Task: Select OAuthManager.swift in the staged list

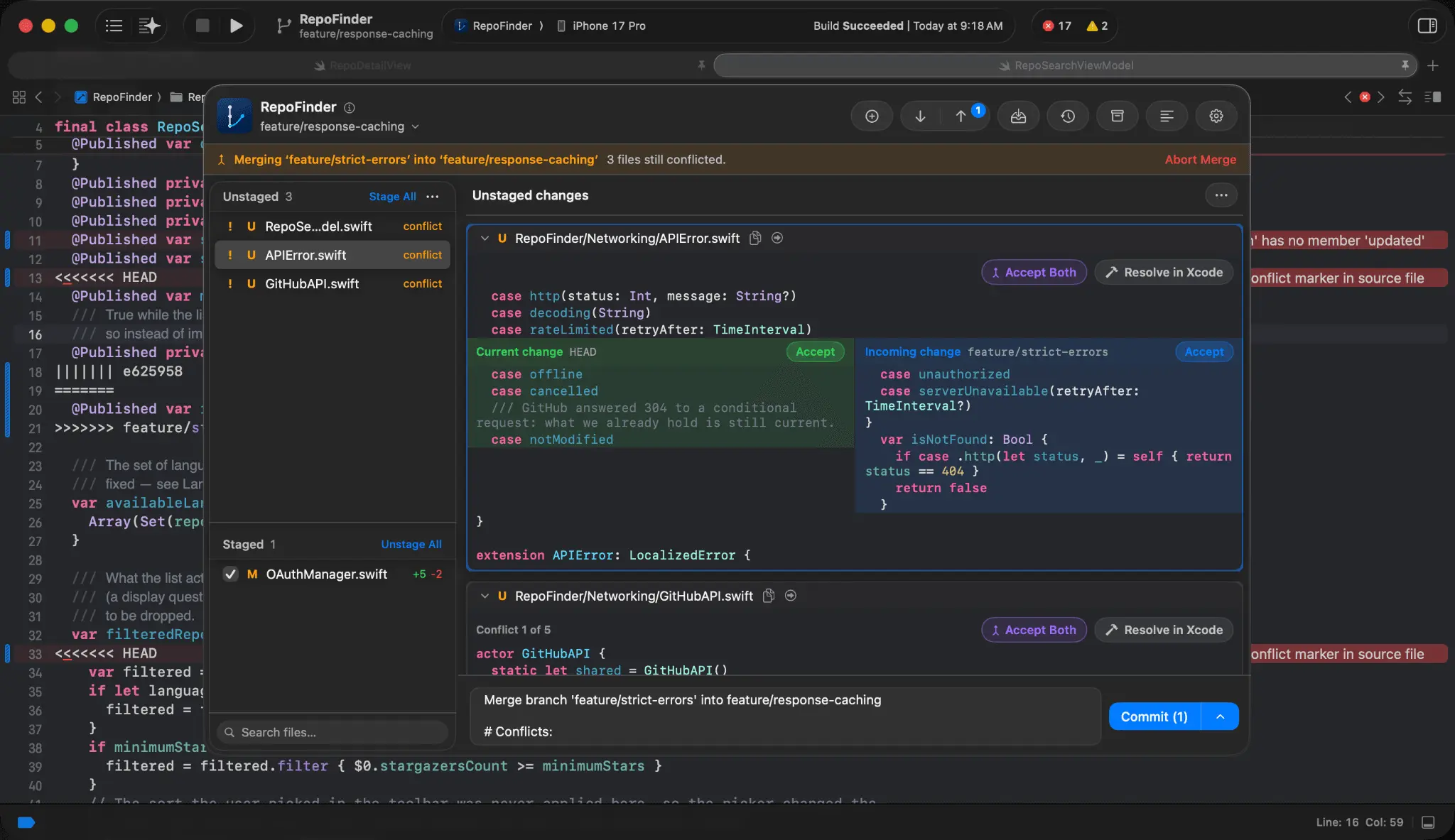Action: 333,574
